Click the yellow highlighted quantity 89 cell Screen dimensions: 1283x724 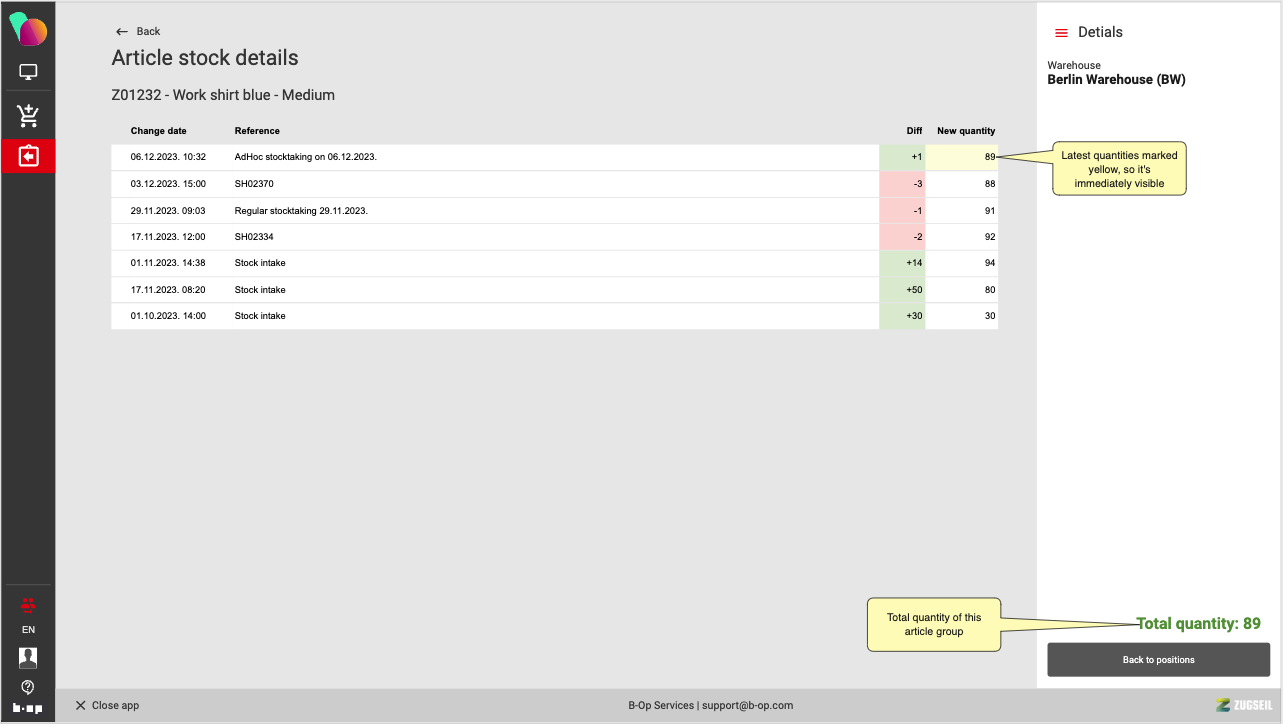click(x=961, y=157)
